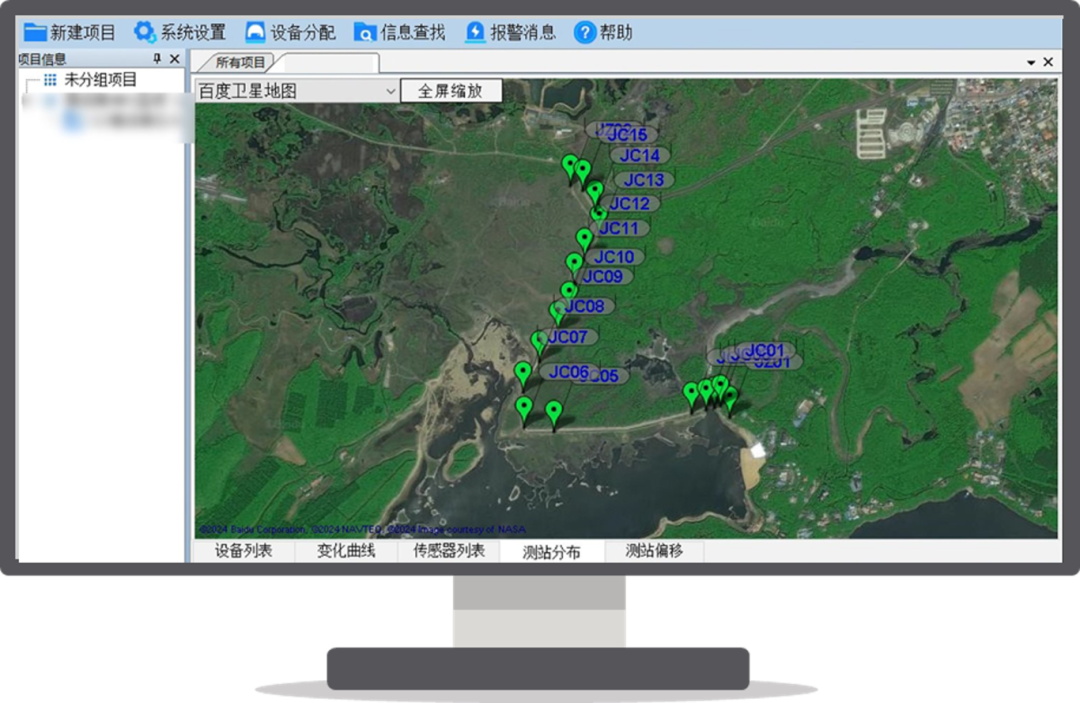Open the 设备列表 bottom tab
The width and height of the screenshot is (1080, 703).
244,551
